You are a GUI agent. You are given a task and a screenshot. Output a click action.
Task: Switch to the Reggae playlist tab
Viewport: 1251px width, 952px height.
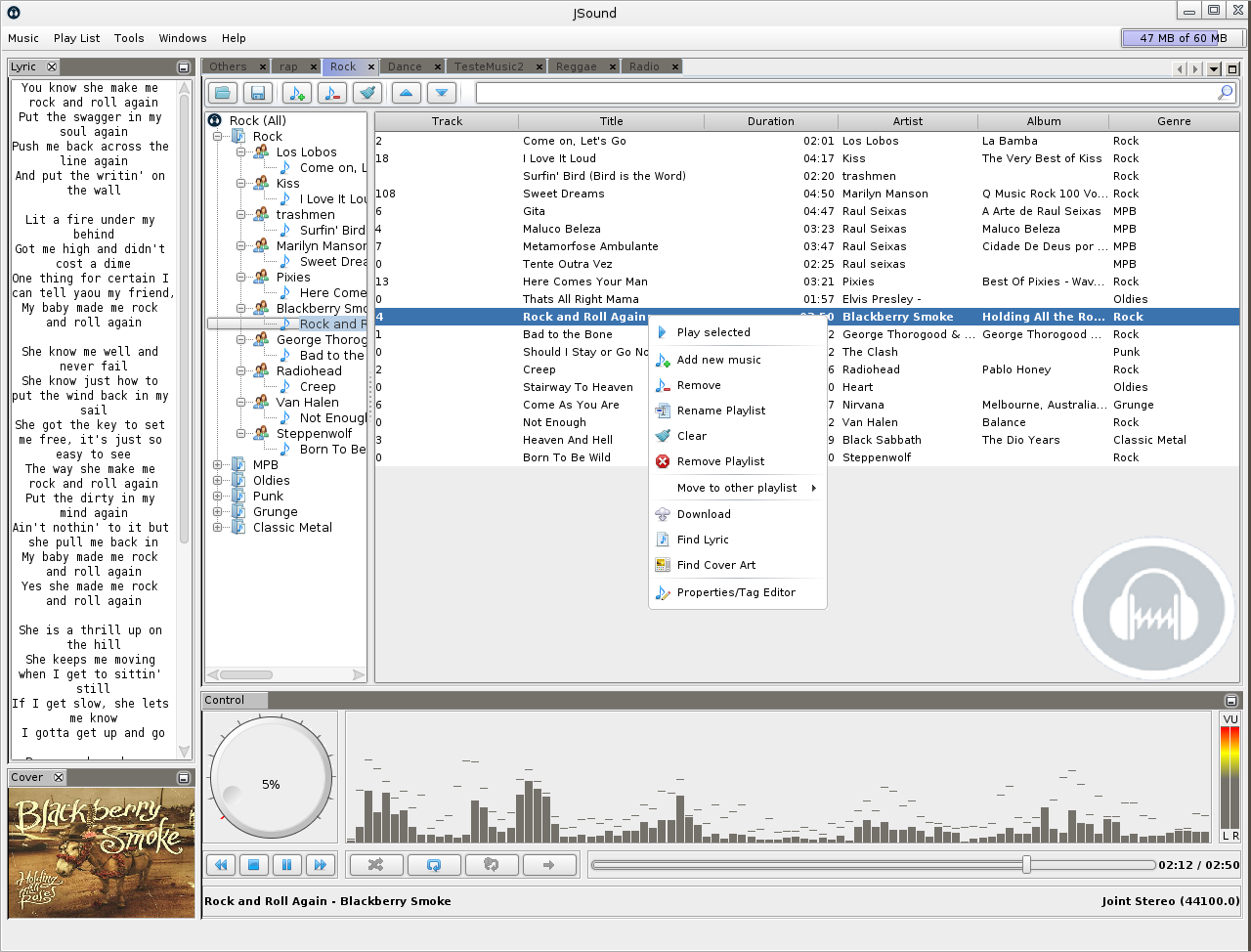[577, 66]
